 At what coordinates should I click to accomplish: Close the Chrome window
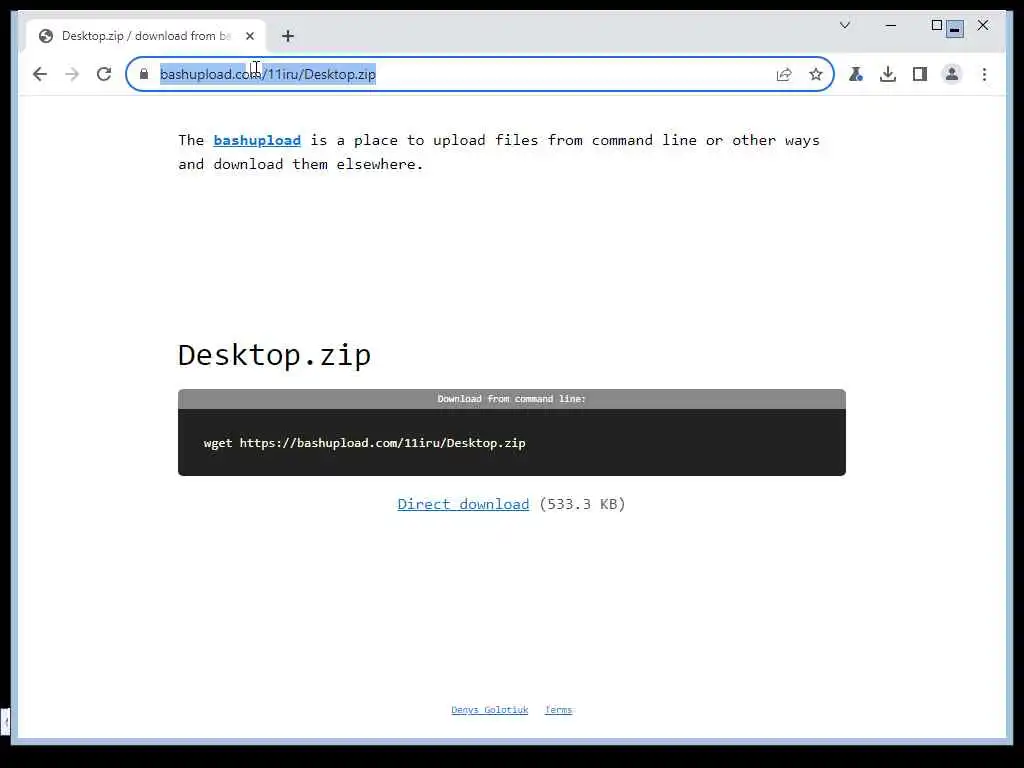(x=983, y=25)
